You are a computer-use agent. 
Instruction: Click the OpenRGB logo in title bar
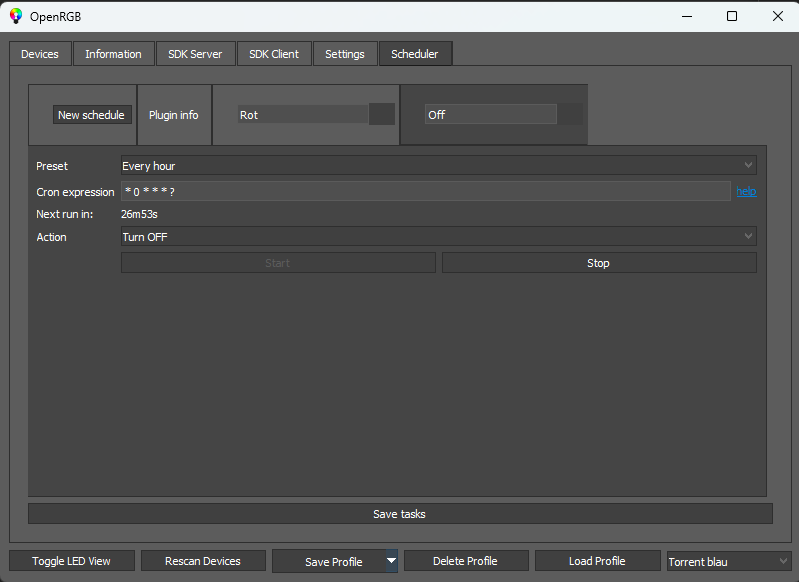[x=16, y=16]
